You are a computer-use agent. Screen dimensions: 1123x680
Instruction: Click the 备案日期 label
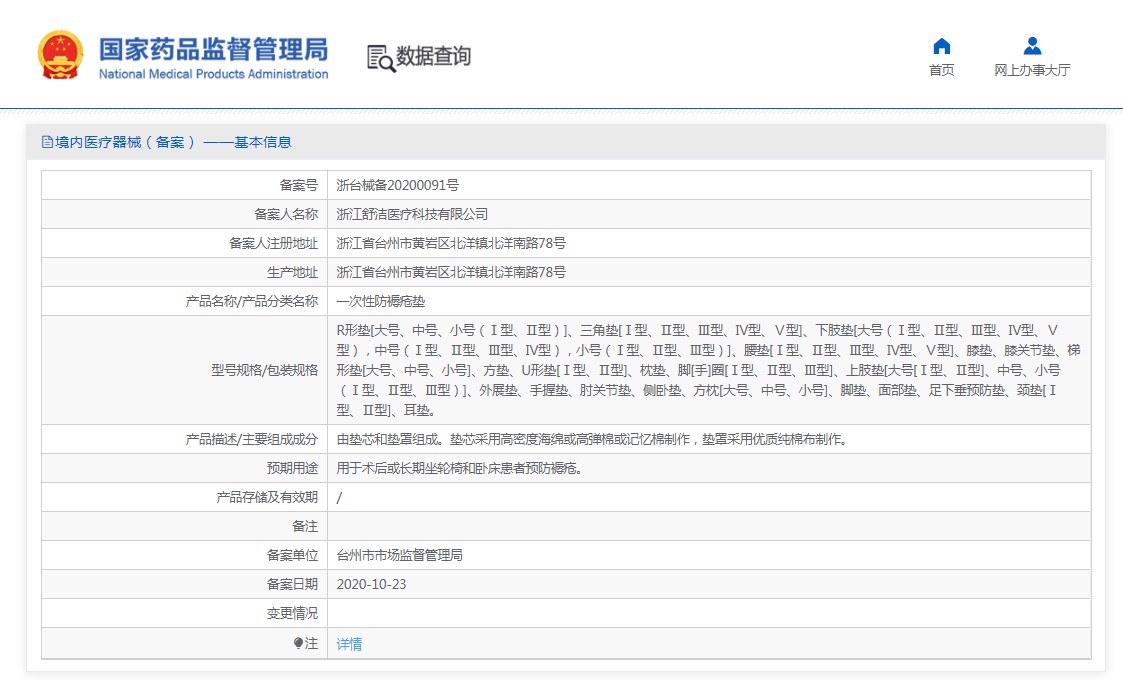[x=292, y=585]
